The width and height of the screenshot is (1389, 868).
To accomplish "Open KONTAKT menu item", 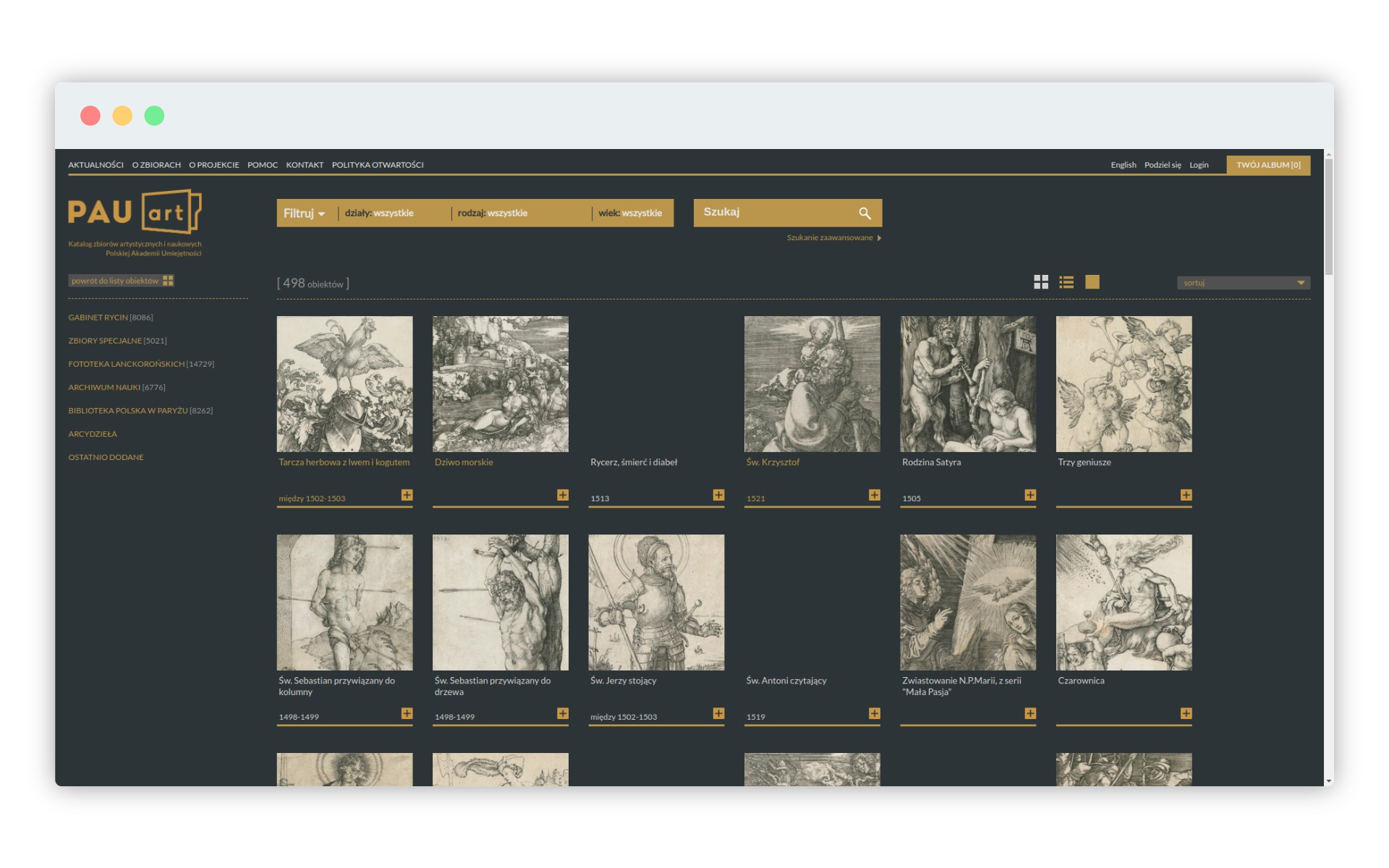I will 305,165.
